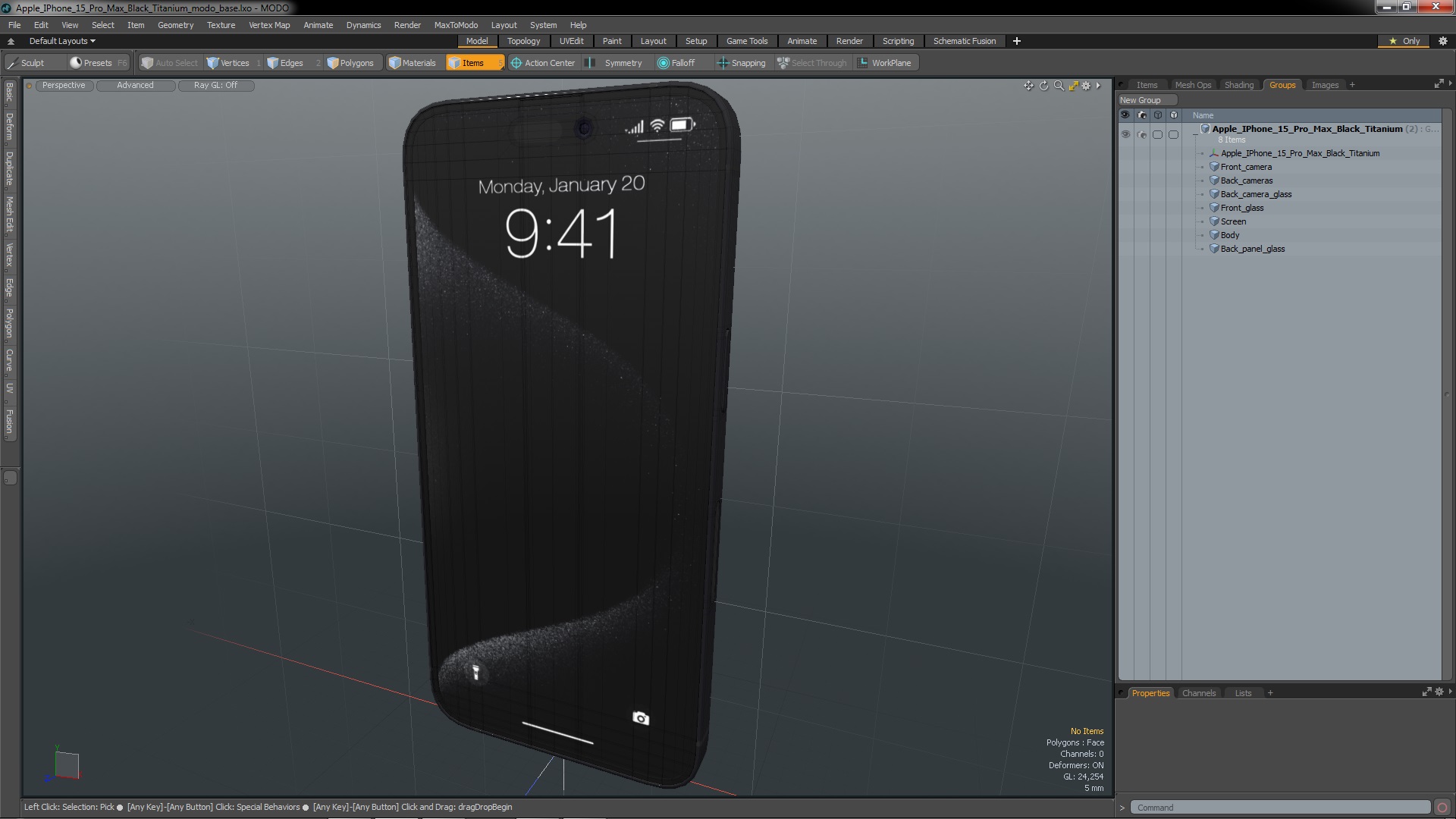This screenshot has height=819, width=1456.
Task: Open the WorkPlane menu
Action: [x=885, y=63]
